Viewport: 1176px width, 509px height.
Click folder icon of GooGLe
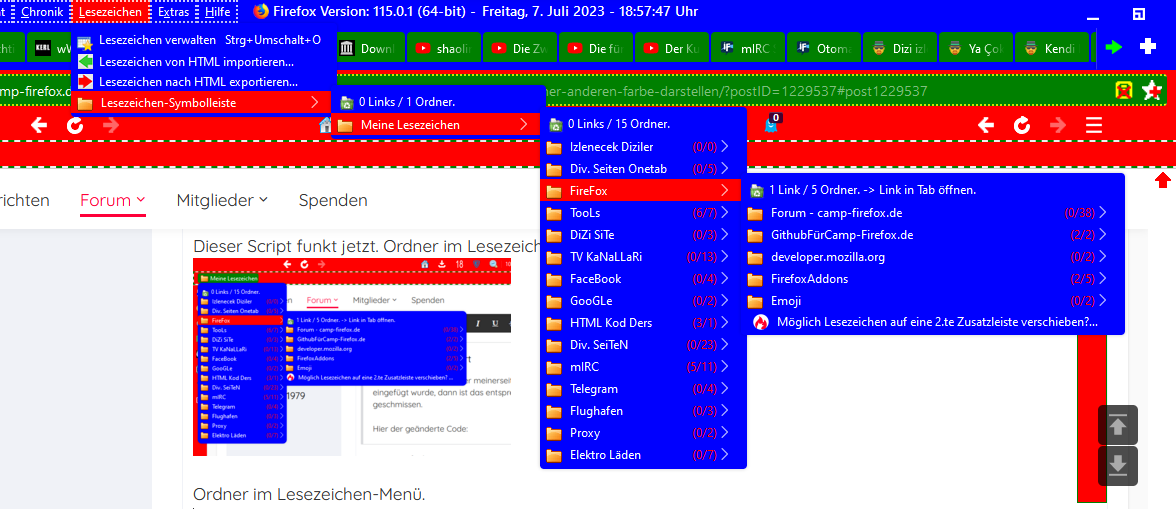(554, 301)
